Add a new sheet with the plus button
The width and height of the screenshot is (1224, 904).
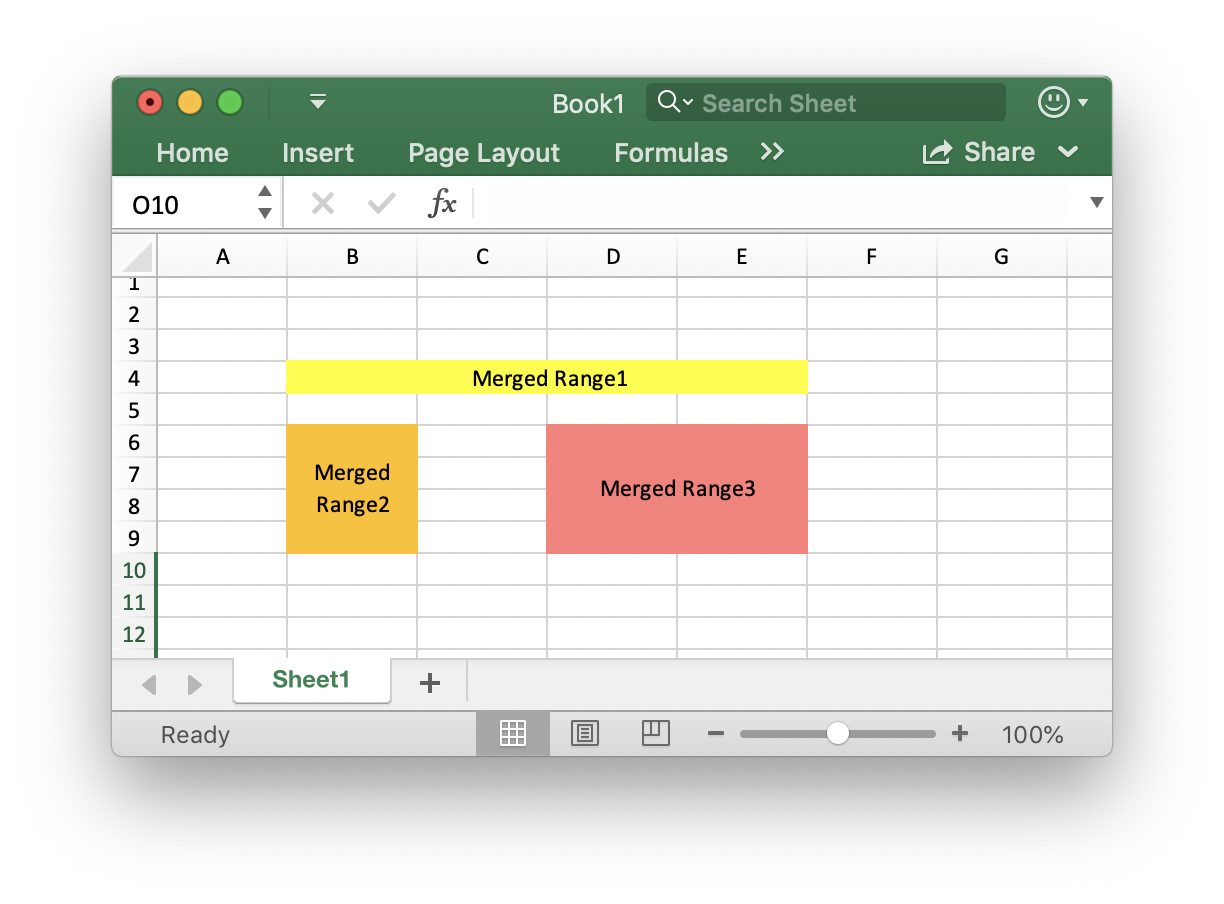[x=430, y=682]
